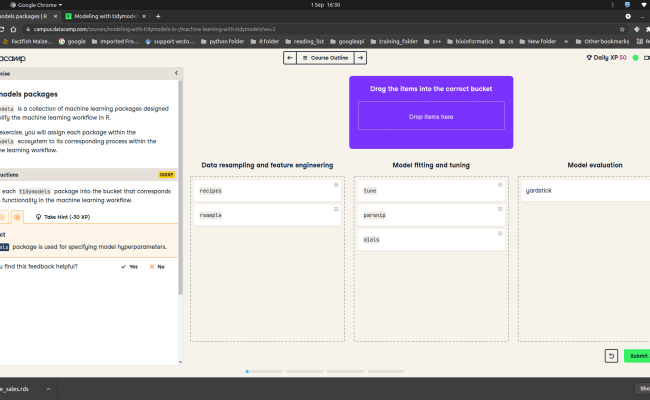650x400 pixels.
Task: Open the system network tray icon
Action: [x=643, y=5]
